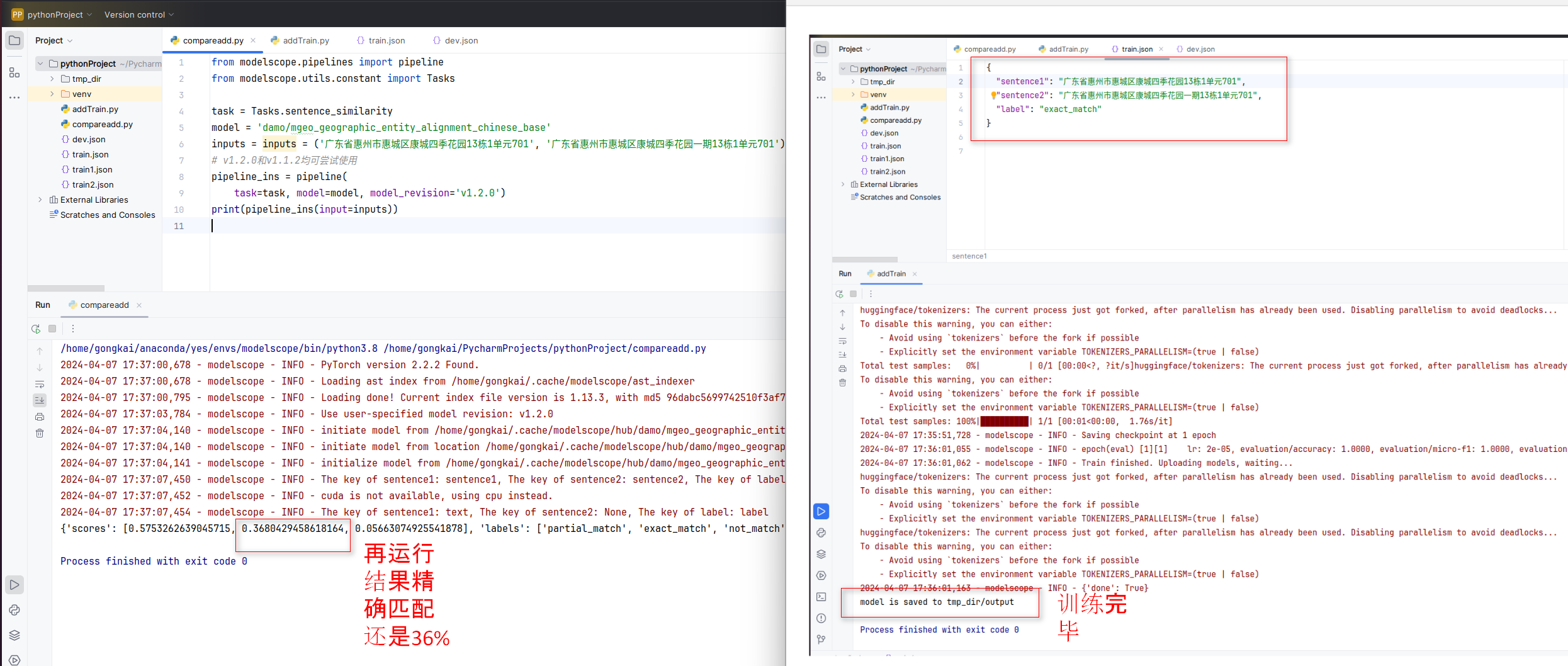Click right project panel horizontal scrollbar

click(865, 259)
